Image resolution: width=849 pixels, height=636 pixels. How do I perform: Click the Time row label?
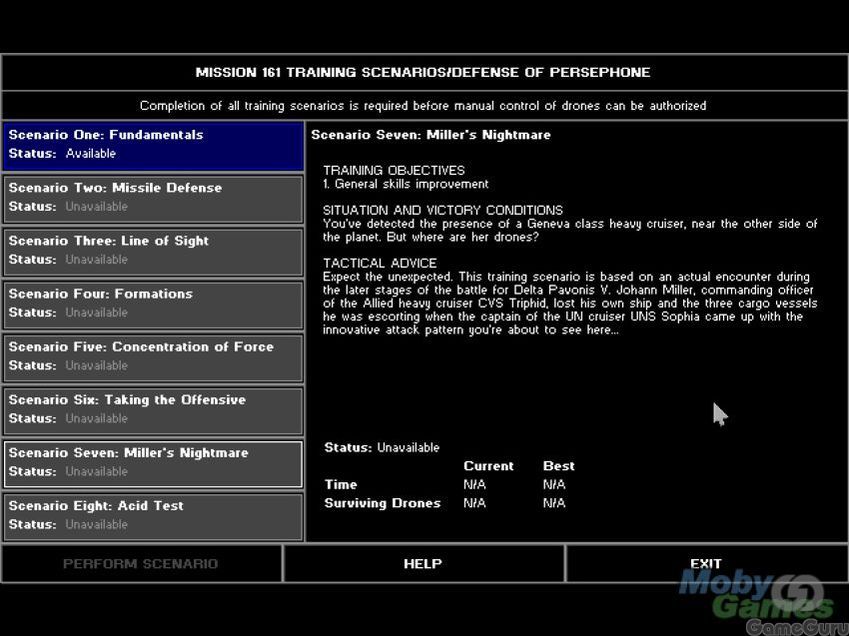(x=341, y=484)
